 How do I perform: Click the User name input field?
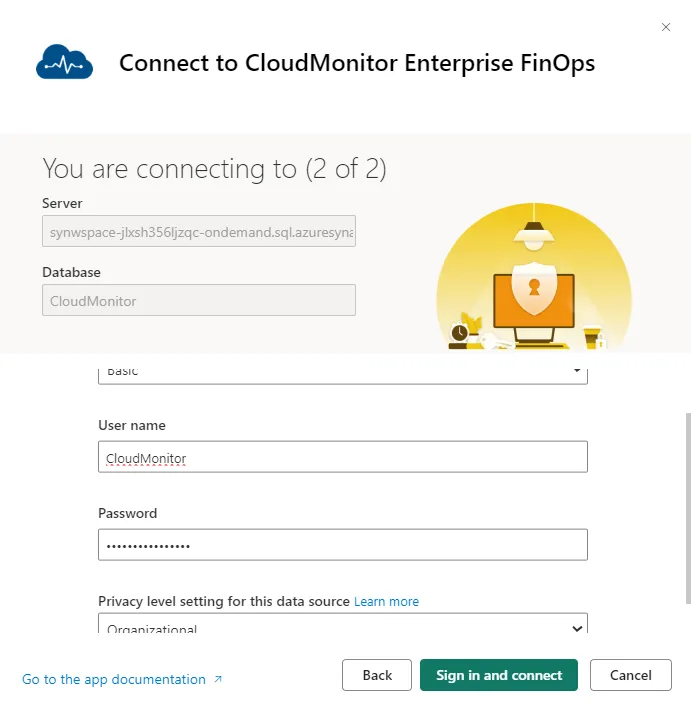(x=343, y=457)
